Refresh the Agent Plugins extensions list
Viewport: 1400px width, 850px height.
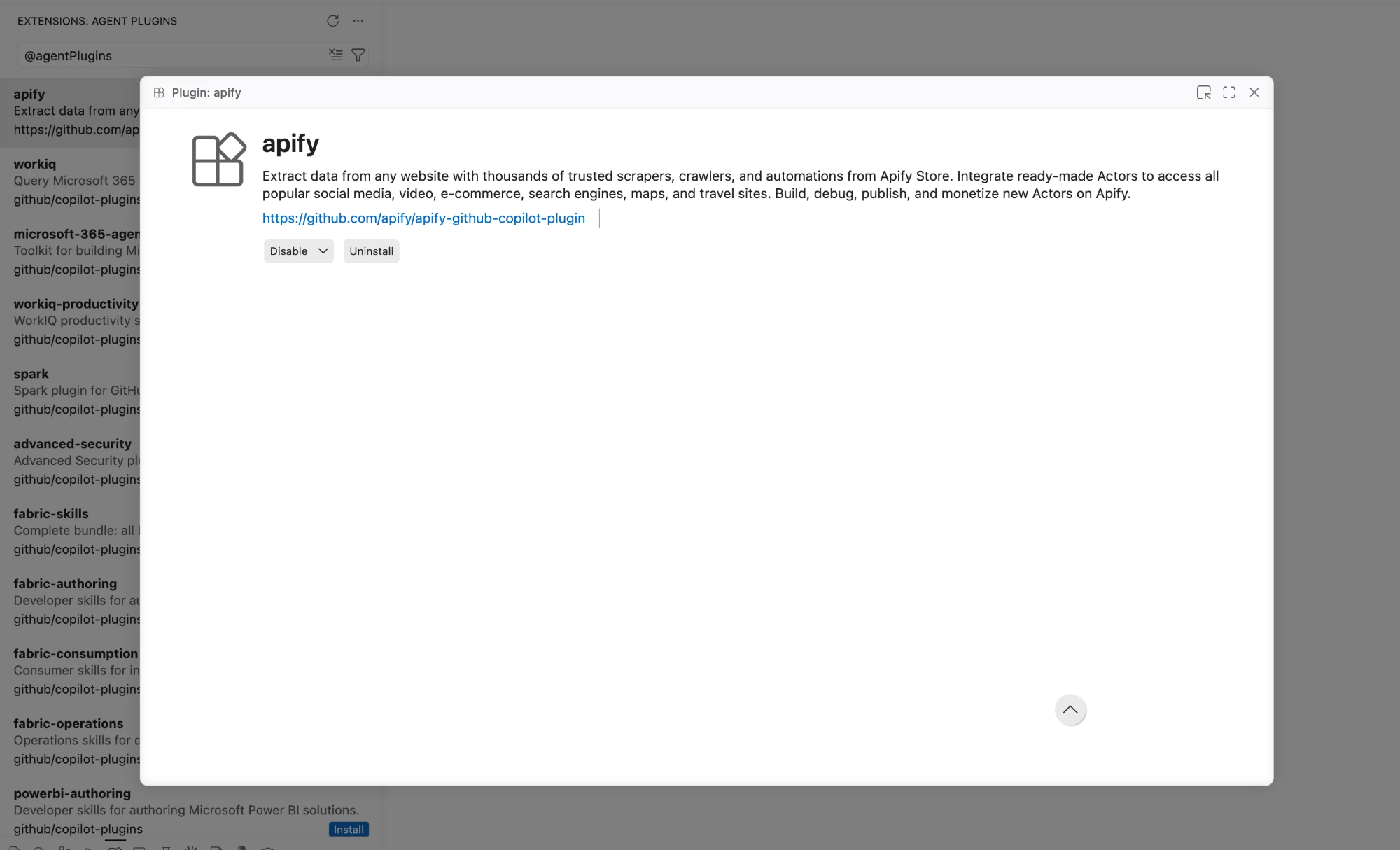[332, 21]
